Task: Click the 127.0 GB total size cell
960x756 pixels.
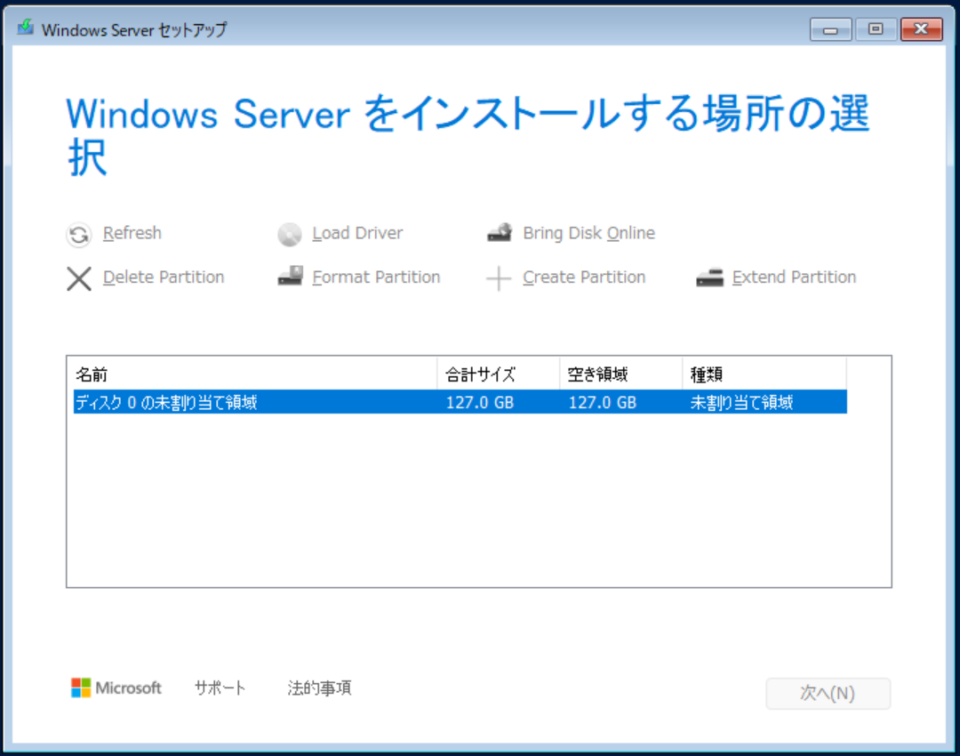Action: pos(480,403)
